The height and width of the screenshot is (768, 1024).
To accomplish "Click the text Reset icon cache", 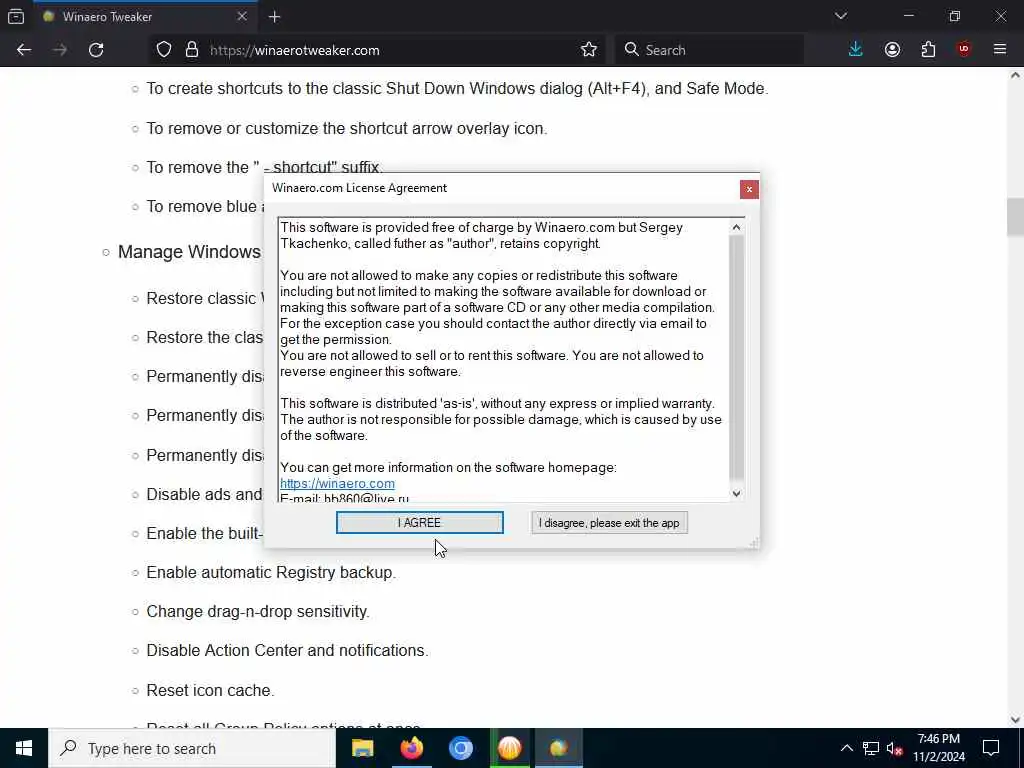I will [210, 690].
